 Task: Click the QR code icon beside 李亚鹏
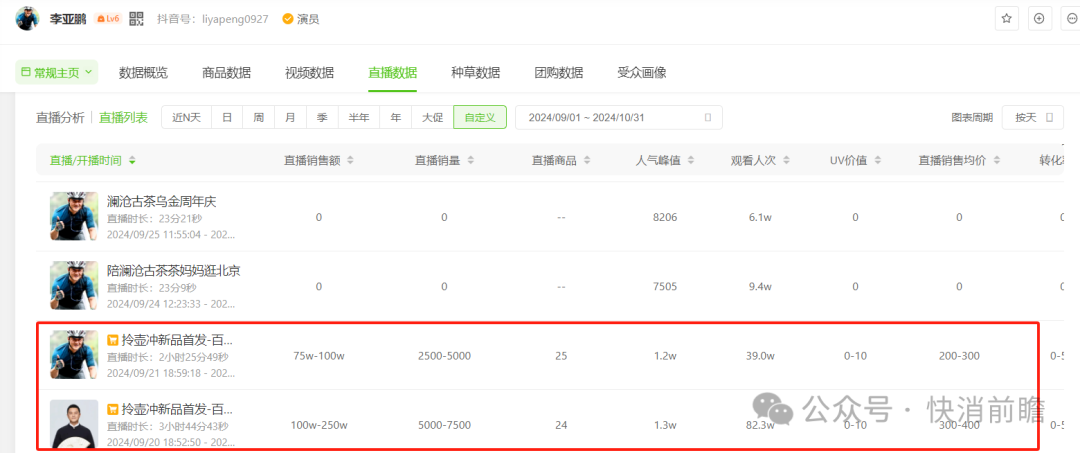click(136, 19)
